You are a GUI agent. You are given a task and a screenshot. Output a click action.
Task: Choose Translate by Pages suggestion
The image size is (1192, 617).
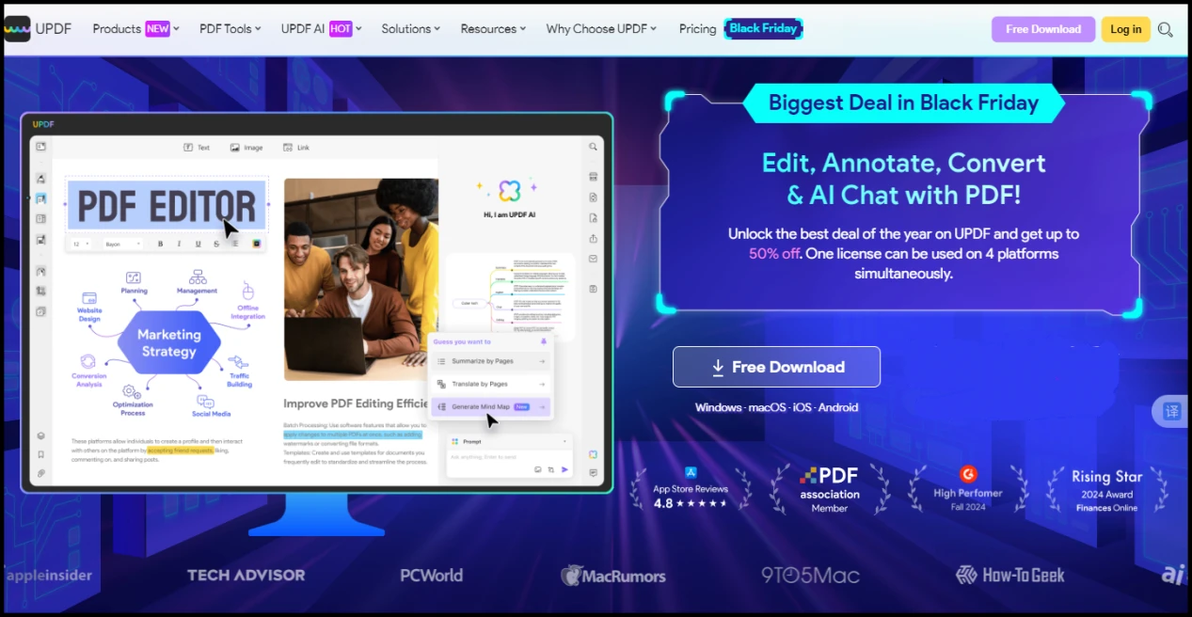coord(490,384)
